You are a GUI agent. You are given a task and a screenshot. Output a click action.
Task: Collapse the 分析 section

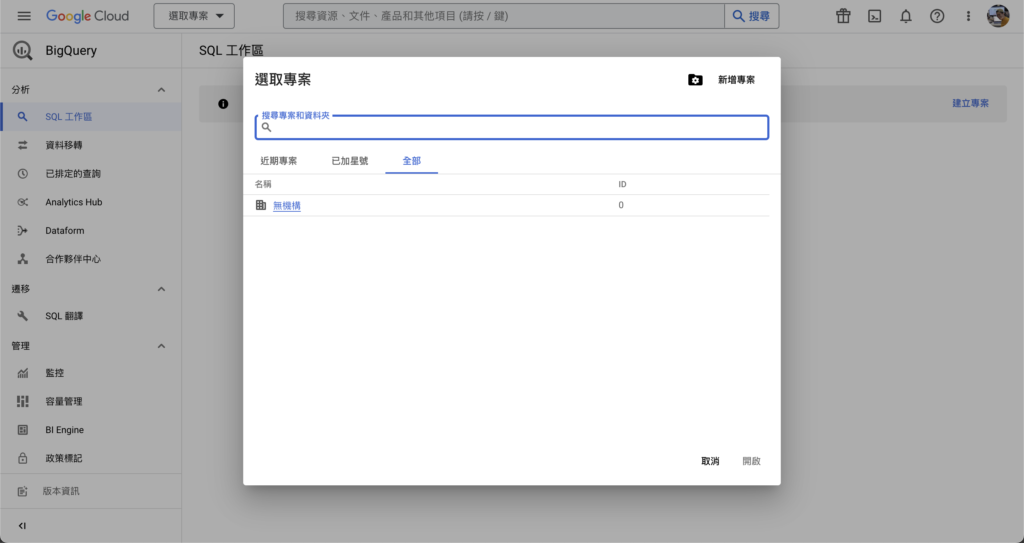point(161,90)
